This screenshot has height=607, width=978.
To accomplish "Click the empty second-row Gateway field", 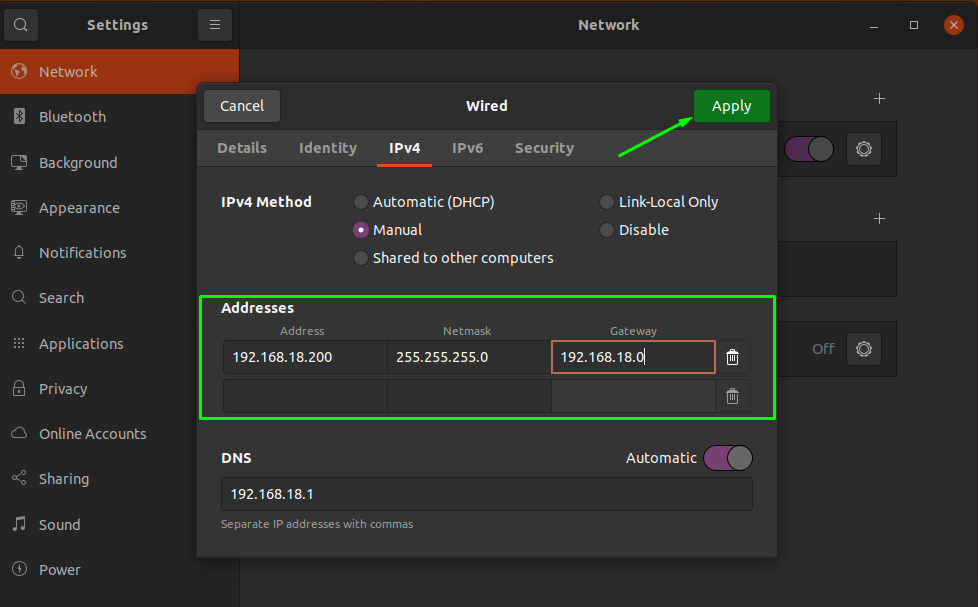I will point(633,396).
